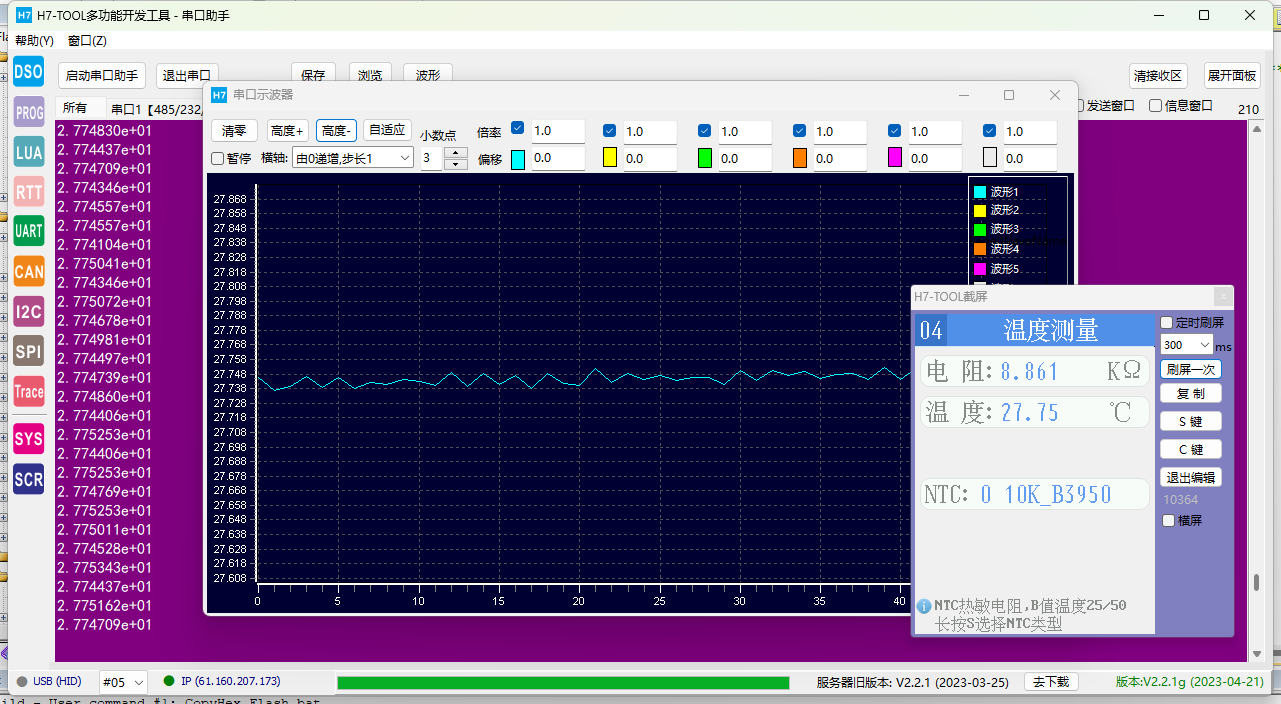Screen dimensions: 1281x704
Task: Click the yellow waveform 2 color swatch
Action: [610, 158]
